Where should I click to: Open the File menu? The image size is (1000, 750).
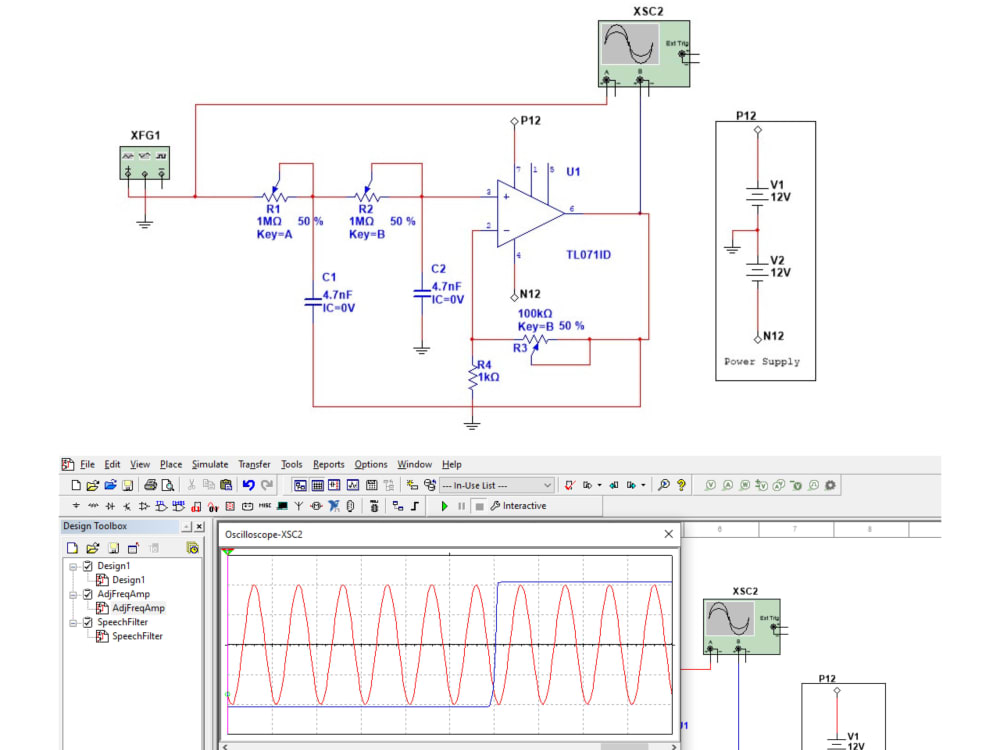[x=87, y=464]
